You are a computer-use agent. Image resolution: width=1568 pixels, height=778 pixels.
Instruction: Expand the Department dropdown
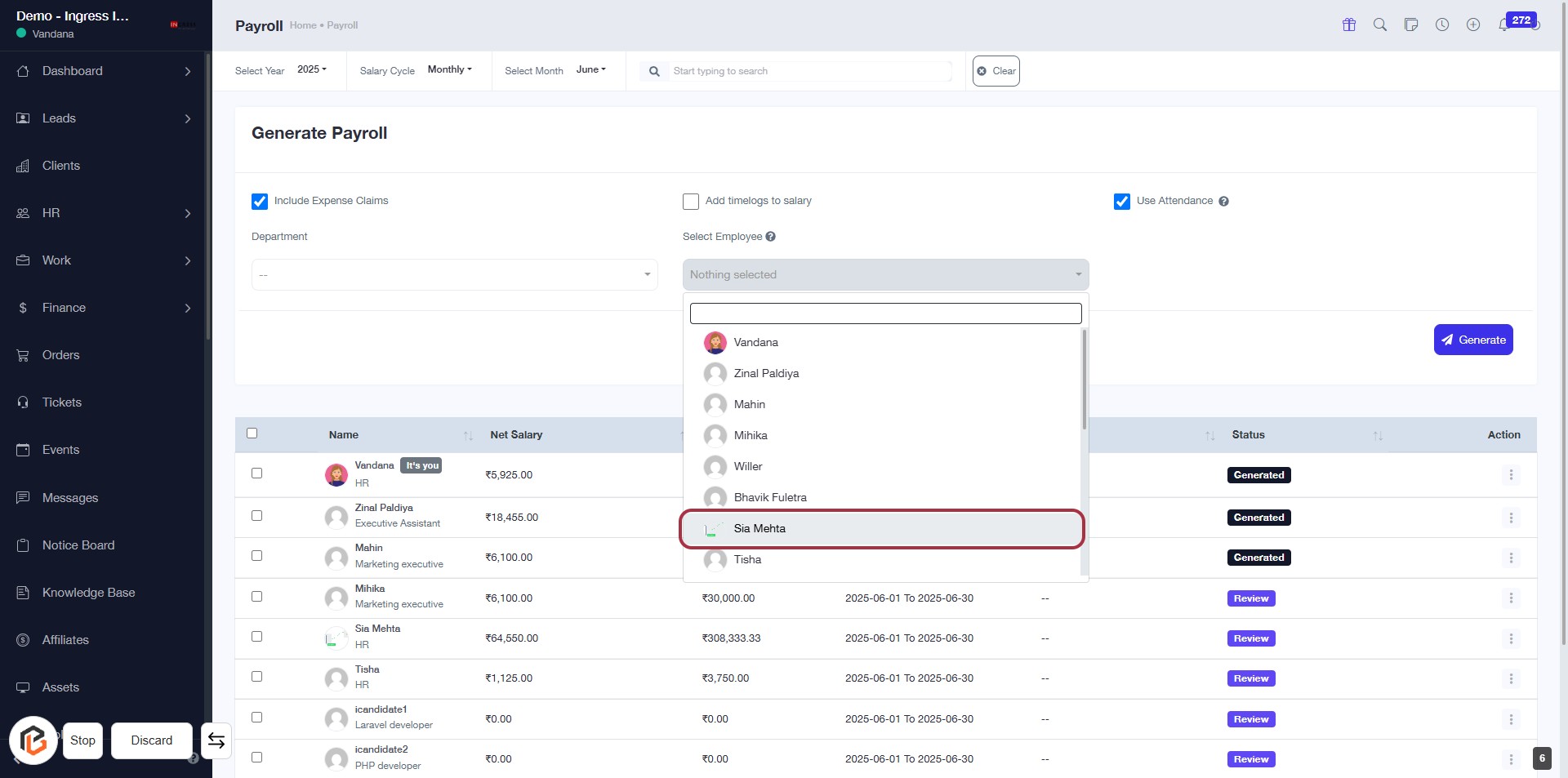454,275
